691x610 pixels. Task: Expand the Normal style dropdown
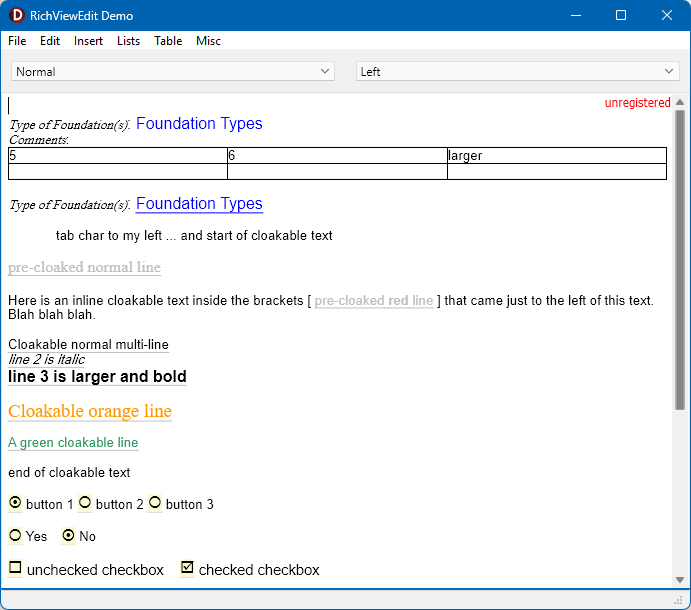(173, 71)
